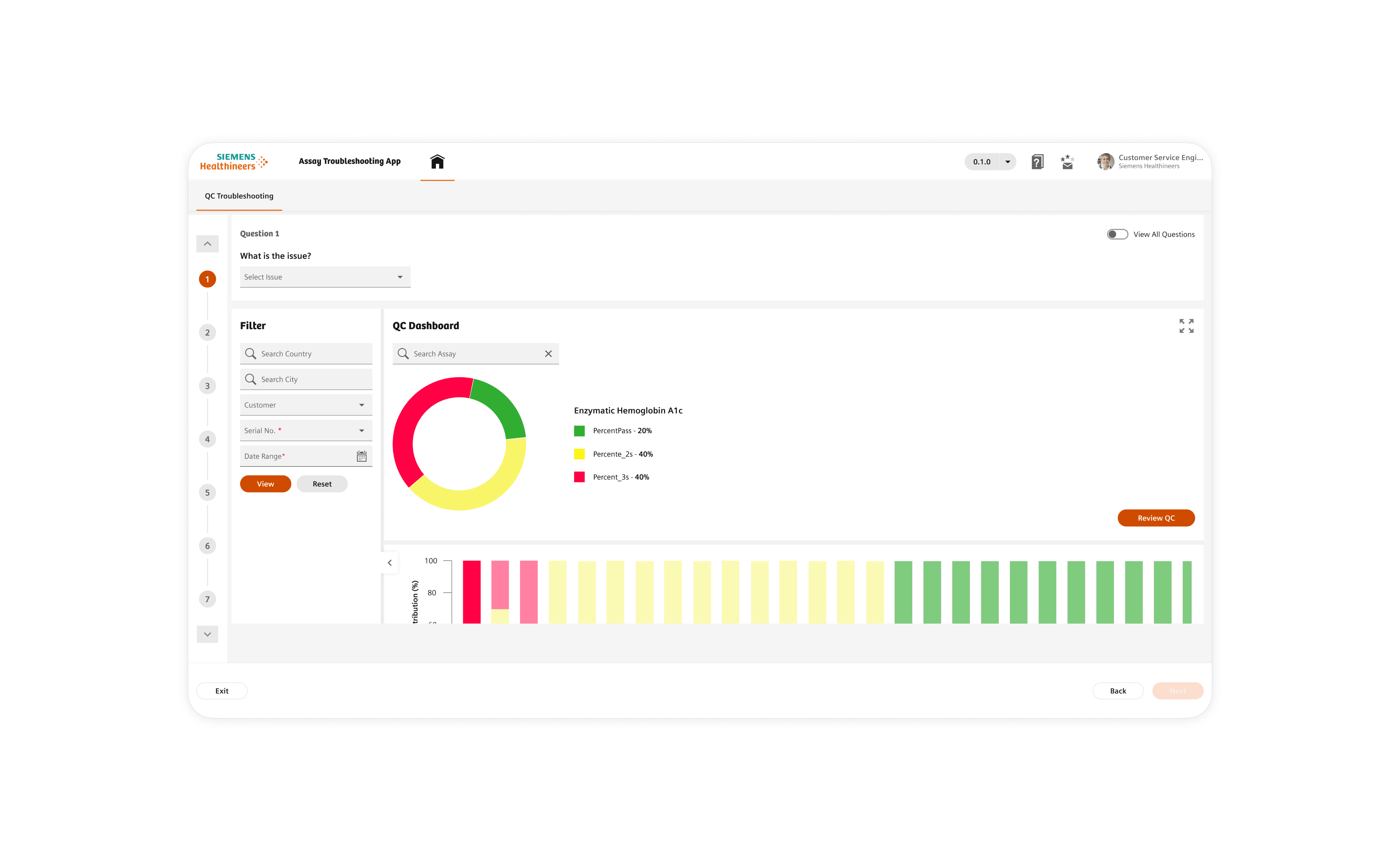This screenshot has height=861, width=1400.
Task: Go to question step 7
Action: pyautogui.click(x=207, y=599)
